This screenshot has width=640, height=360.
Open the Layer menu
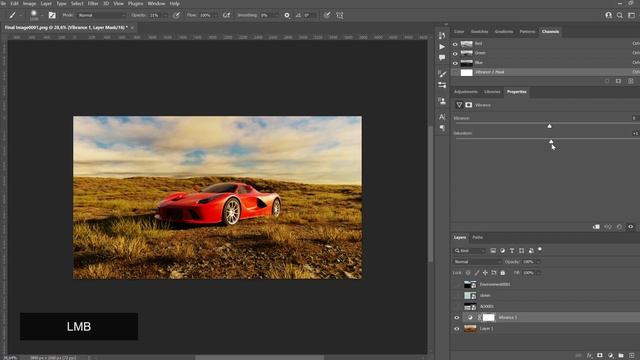pyautogui.click(x=46, y=3)
